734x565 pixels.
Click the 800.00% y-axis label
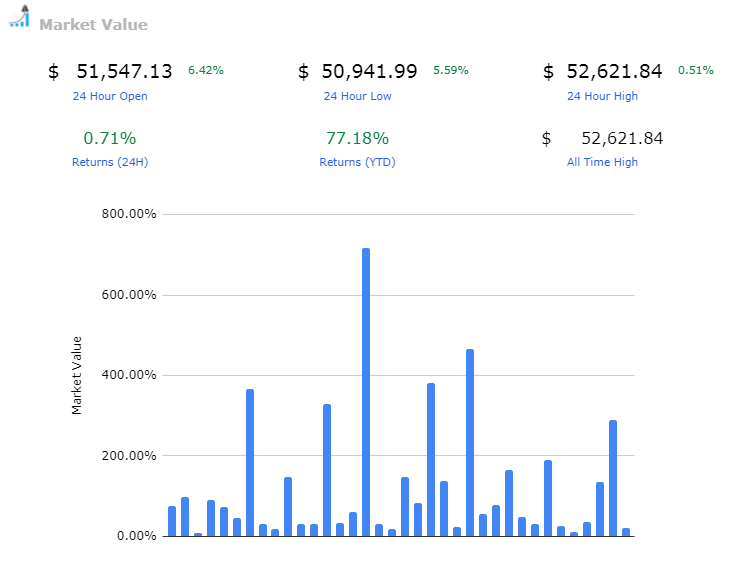[x=130, y=214]
